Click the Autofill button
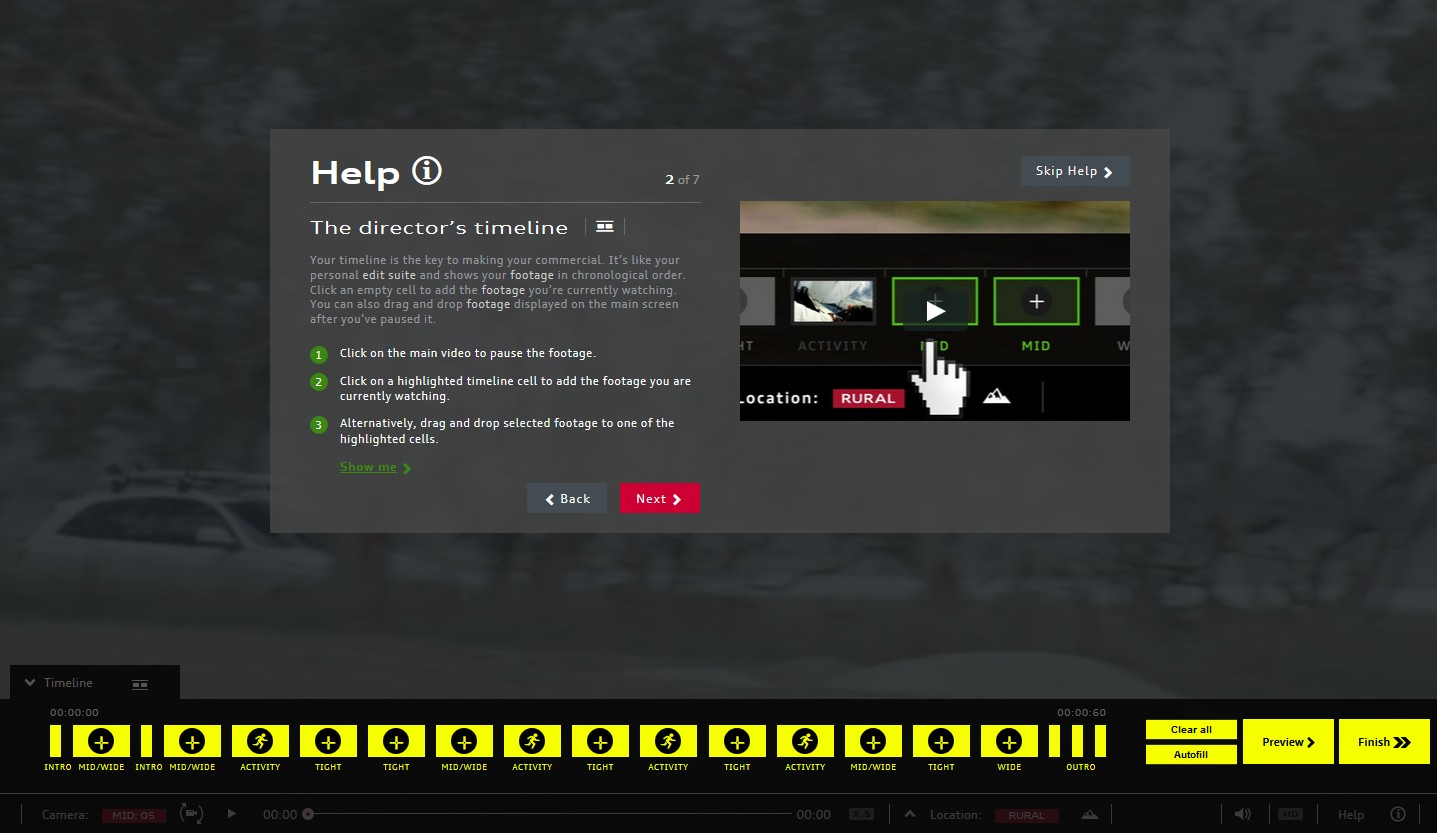 1191,754
